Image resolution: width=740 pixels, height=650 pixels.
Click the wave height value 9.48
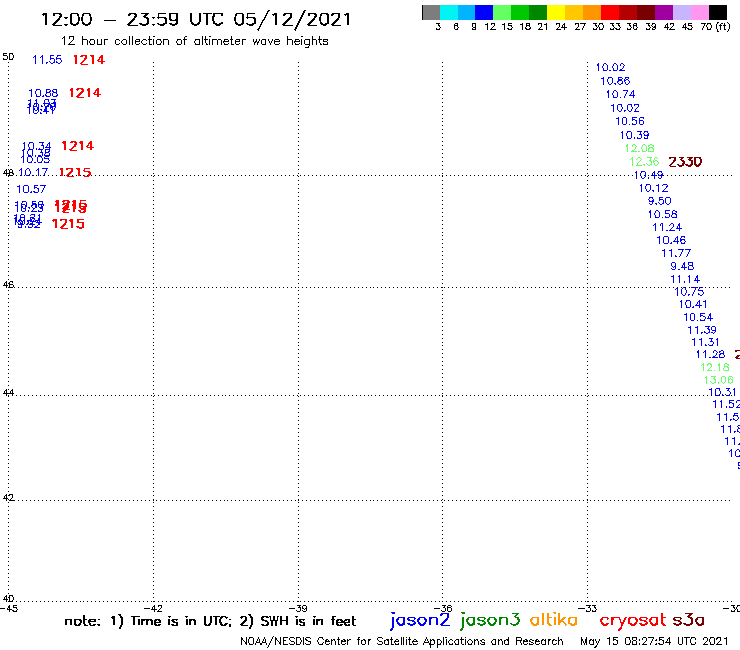[682, 266]
